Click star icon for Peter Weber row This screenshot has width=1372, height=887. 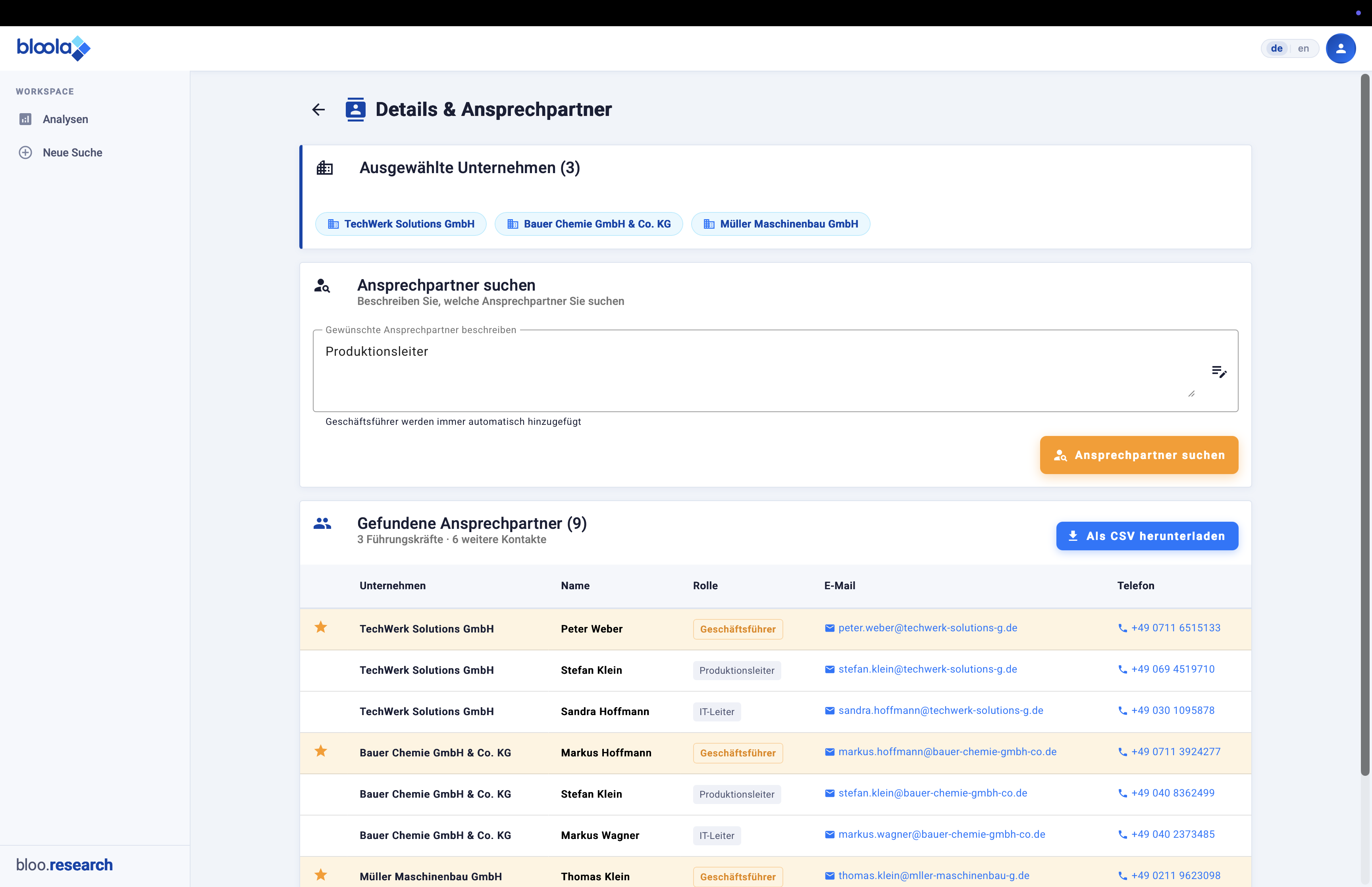[x=321, y=627]
